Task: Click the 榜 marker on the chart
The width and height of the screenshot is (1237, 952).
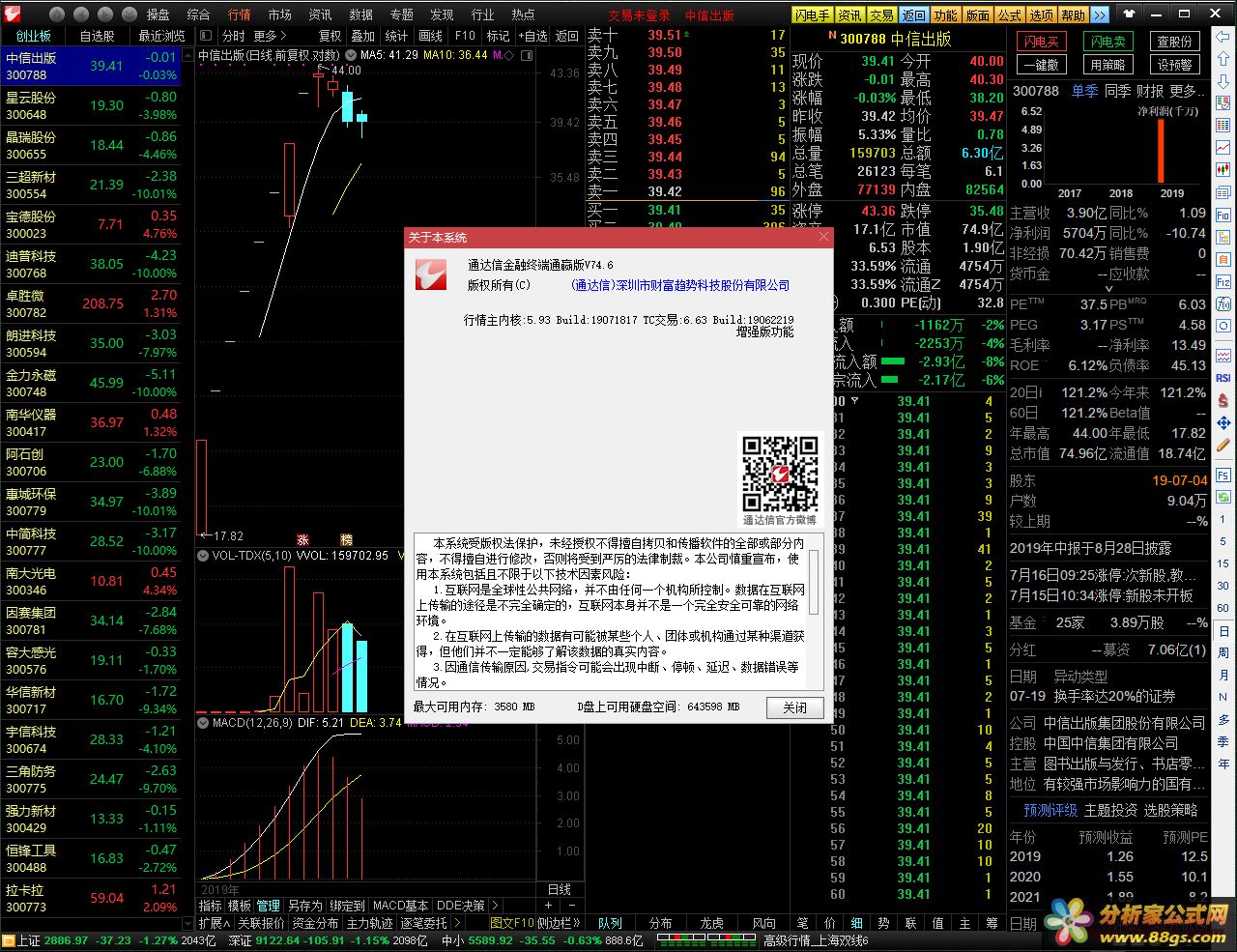Action: tap(346, 540)
